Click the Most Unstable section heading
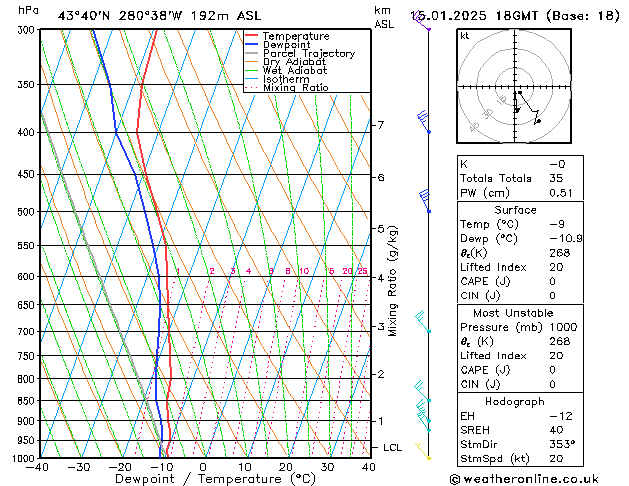This screenshot has width=629, height=486. [513, 313]
